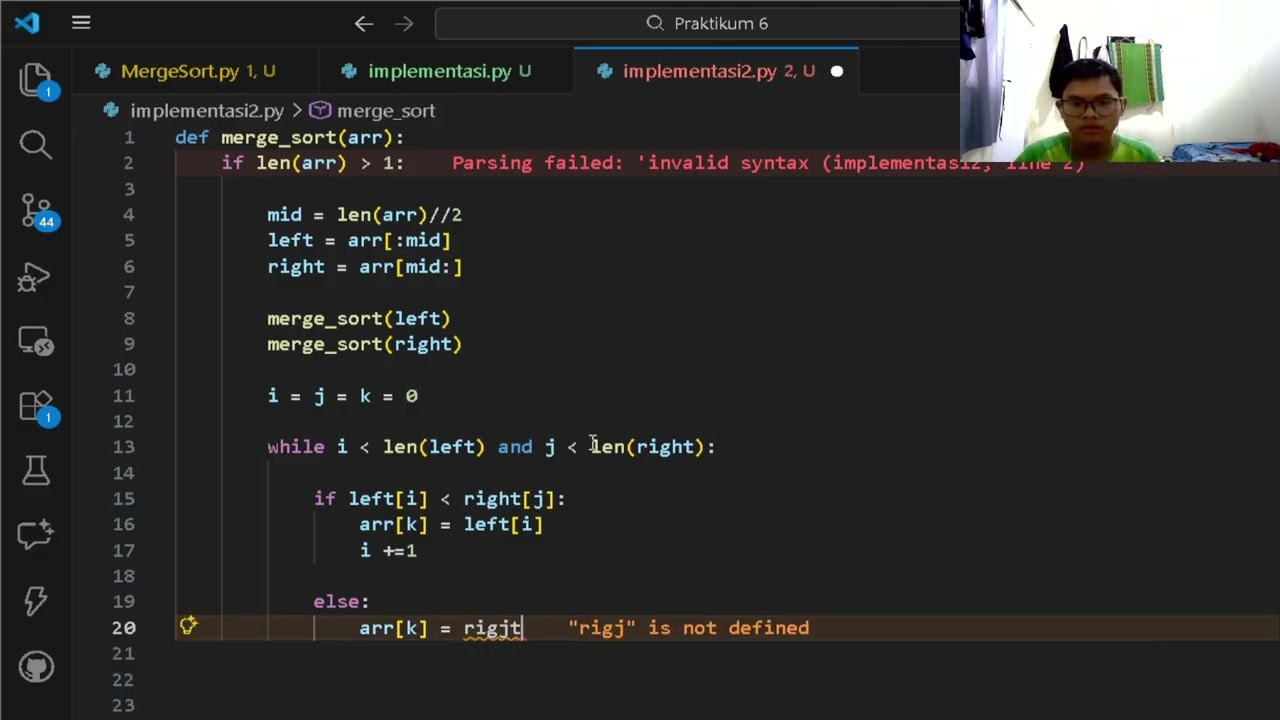Open the lightning bolt activity bar icon
The width and height of the screenshot is (1280, 720).
tap(36, 600)
